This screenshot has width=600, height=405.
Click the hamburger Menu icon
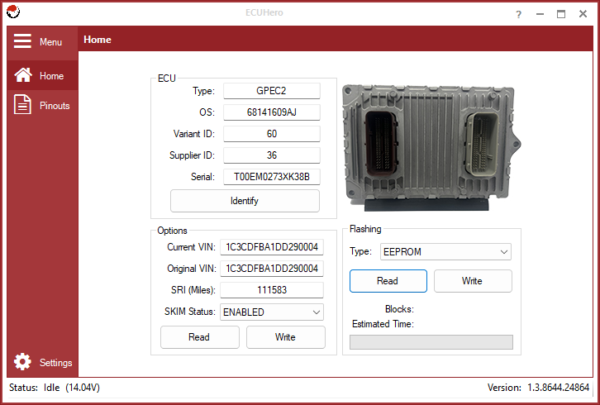(x=23, y=41)
